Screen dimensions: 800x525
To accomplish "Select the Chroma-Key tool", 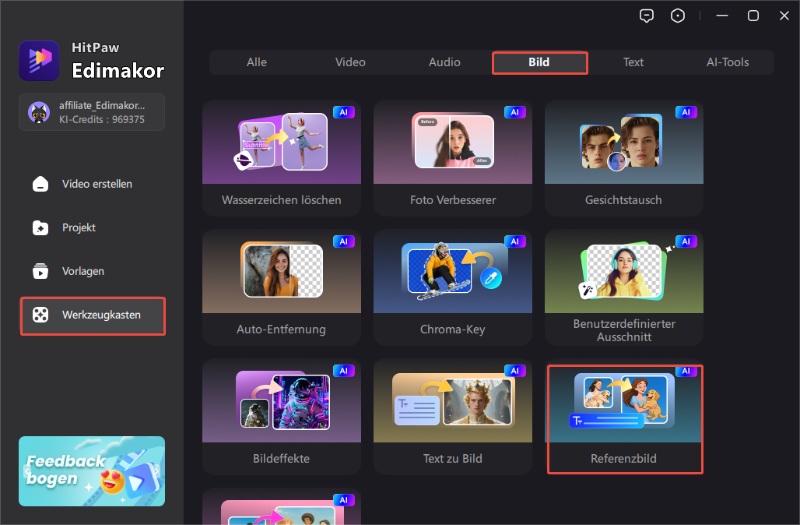I will [x=452, y=288].
